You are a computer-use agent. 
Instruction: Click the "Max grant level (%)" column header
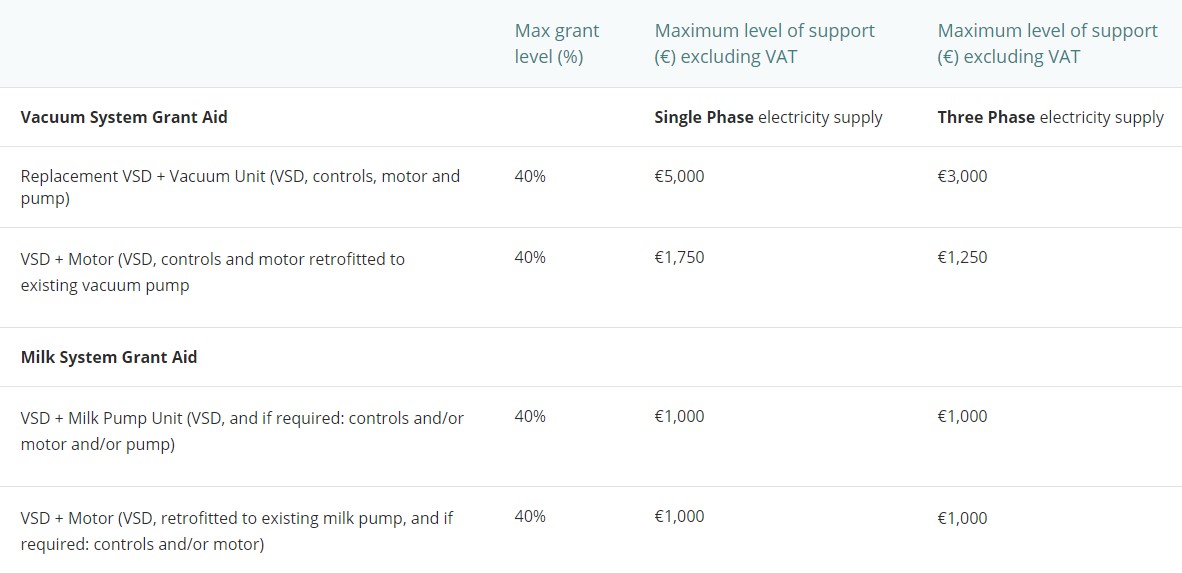coord(557,44)
